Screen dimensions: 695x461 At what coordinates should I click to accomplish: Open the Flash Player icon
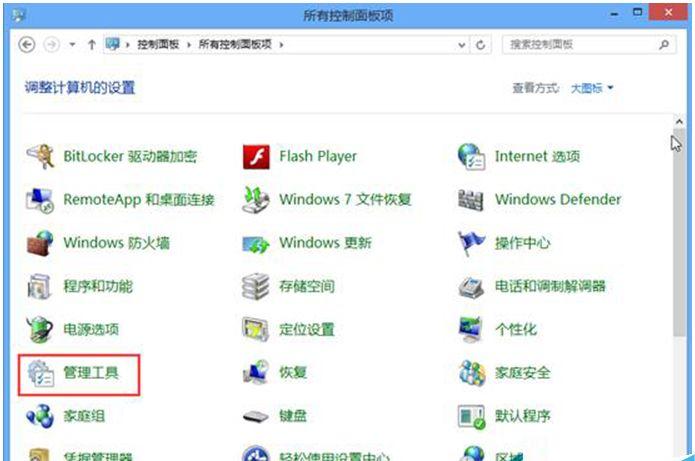pos(256,157)
